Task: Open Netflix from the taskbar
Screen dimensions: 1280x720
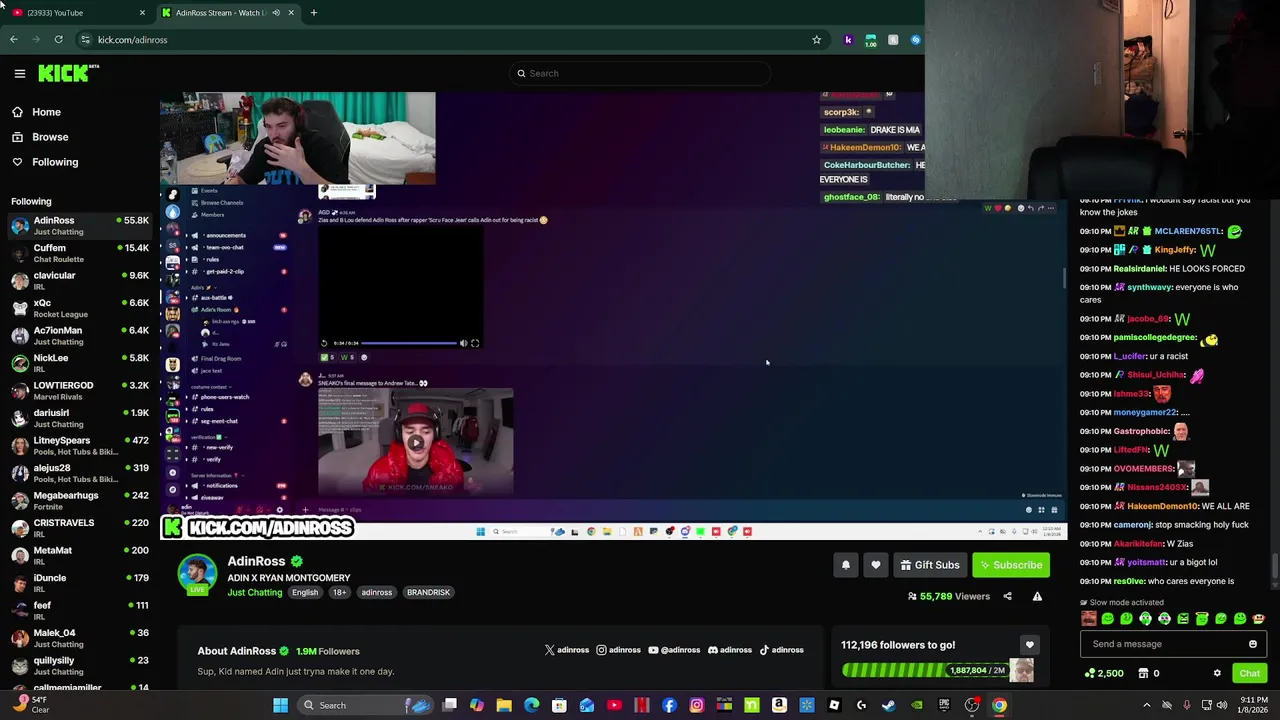Action: pos(641,705)
